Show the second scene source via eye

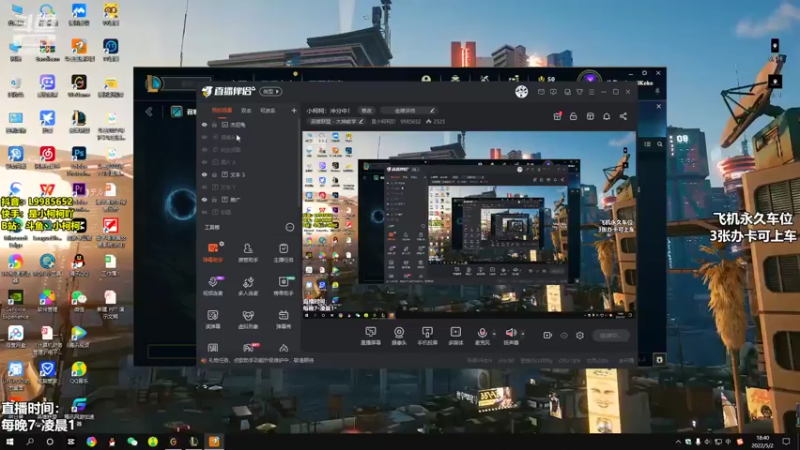coord(205,137)
